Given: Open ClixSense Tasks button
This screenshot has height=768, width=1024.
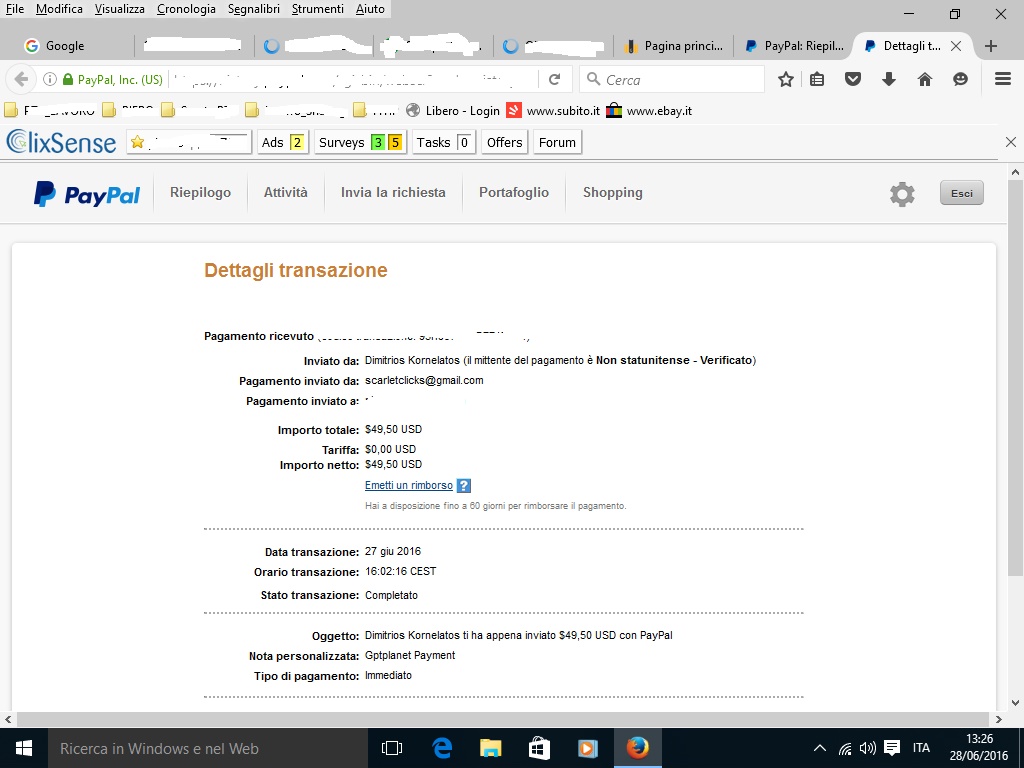Looking at the screenshot, I should 443,142.
